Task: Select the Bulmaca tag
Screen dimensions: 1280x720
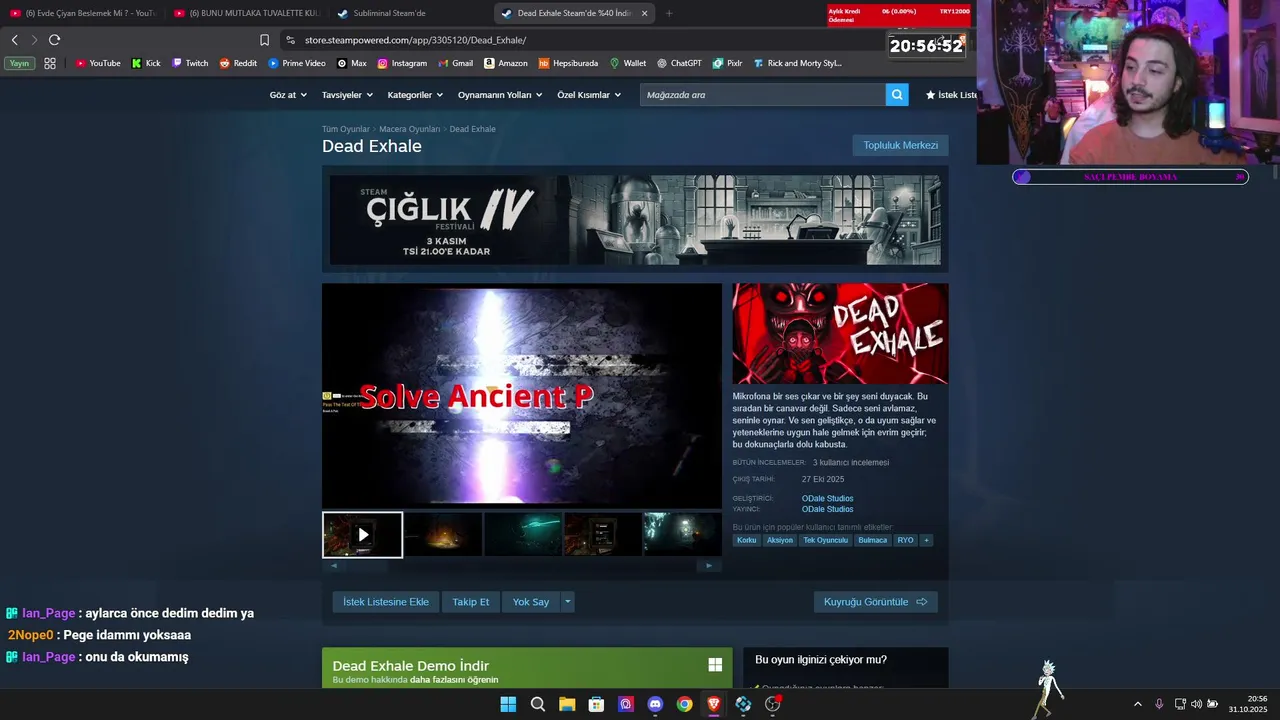Action: (x=873, y=540)
